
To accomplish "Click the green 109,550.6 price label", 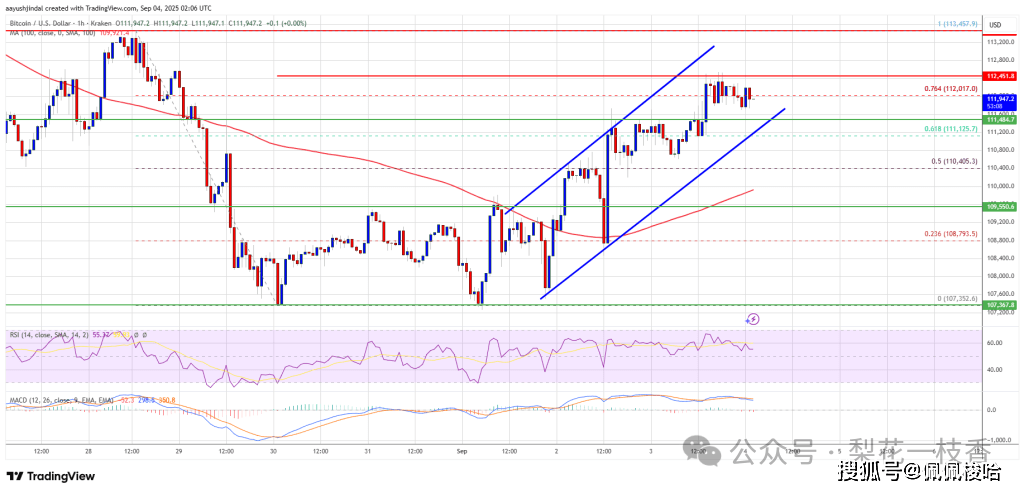I will pos(1000,206).
